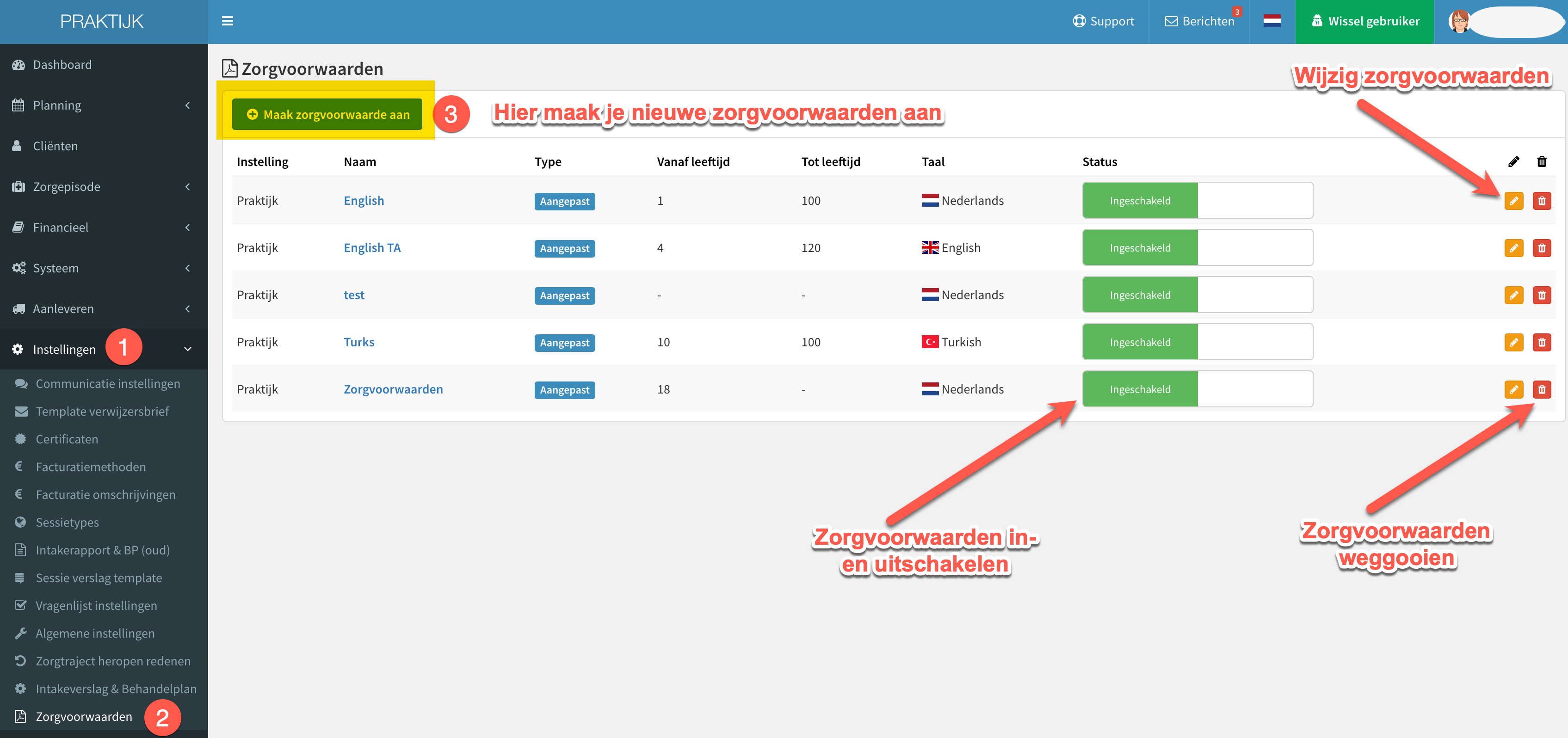The width and height of the screenshot is (1568, 738).
Task: Expand the Planning sidebar menu
Action: (104, 105)
